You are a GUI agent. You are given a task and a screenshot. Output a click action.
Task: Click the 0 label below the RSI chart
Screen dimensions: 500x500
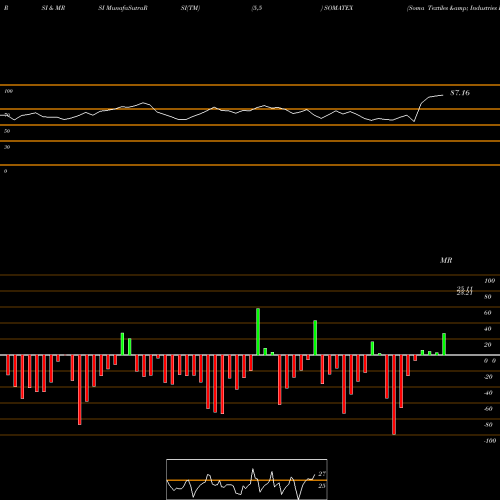coord(5,171)
